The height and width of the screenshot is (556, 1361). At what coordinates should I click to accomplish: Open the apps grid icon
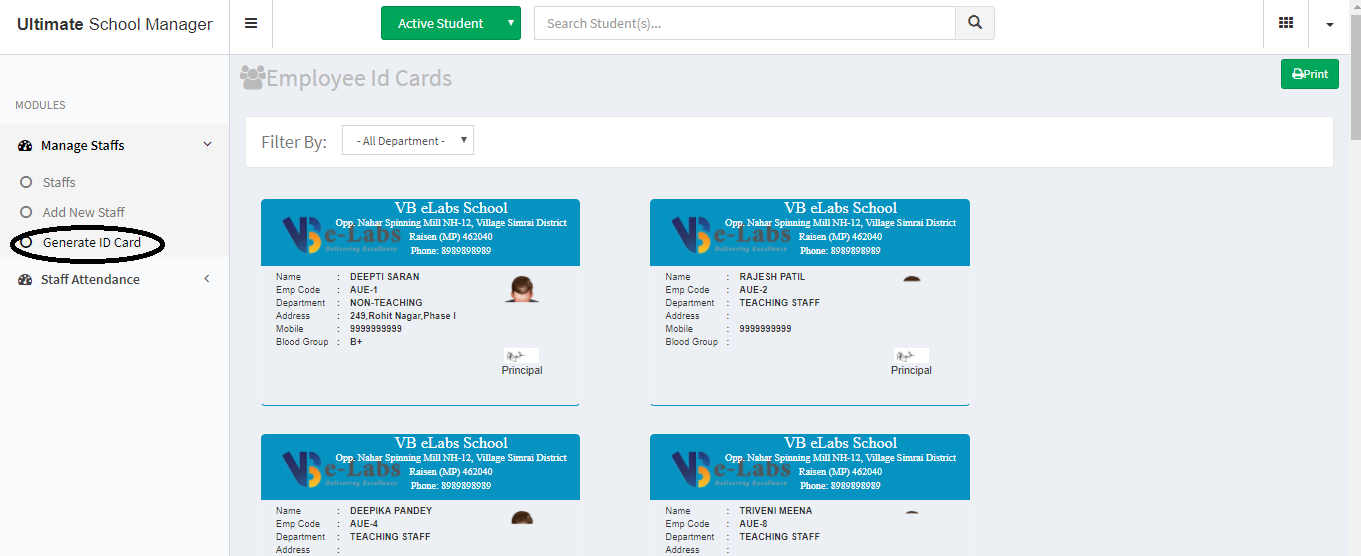click(x=1286, y=24)
